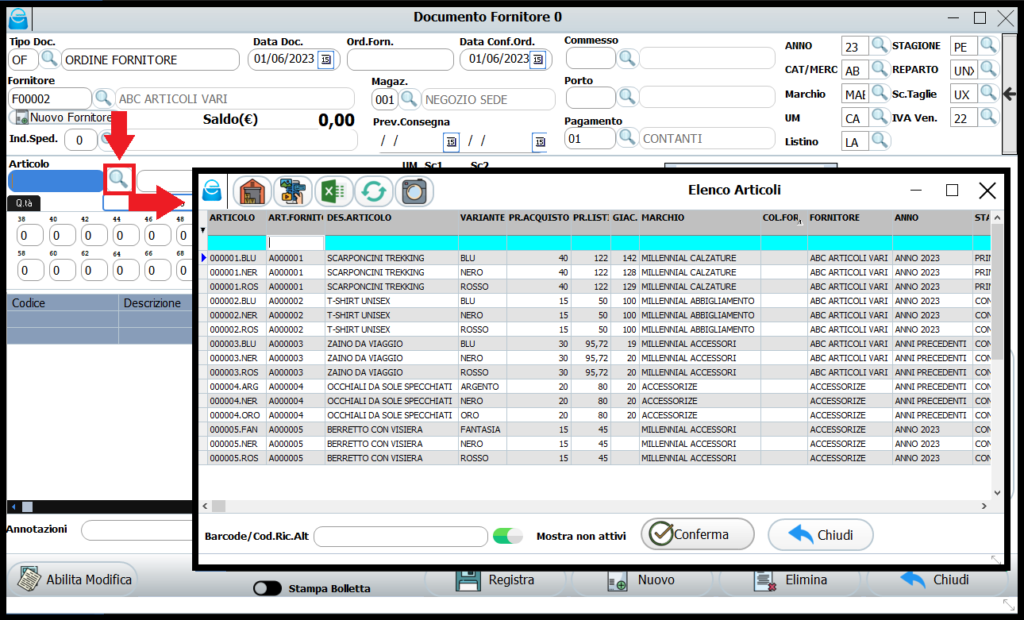This screenshot has height=620, width=1024.
Task: Open Fornitore lookup magnifier icon
Action: point(103,99)
